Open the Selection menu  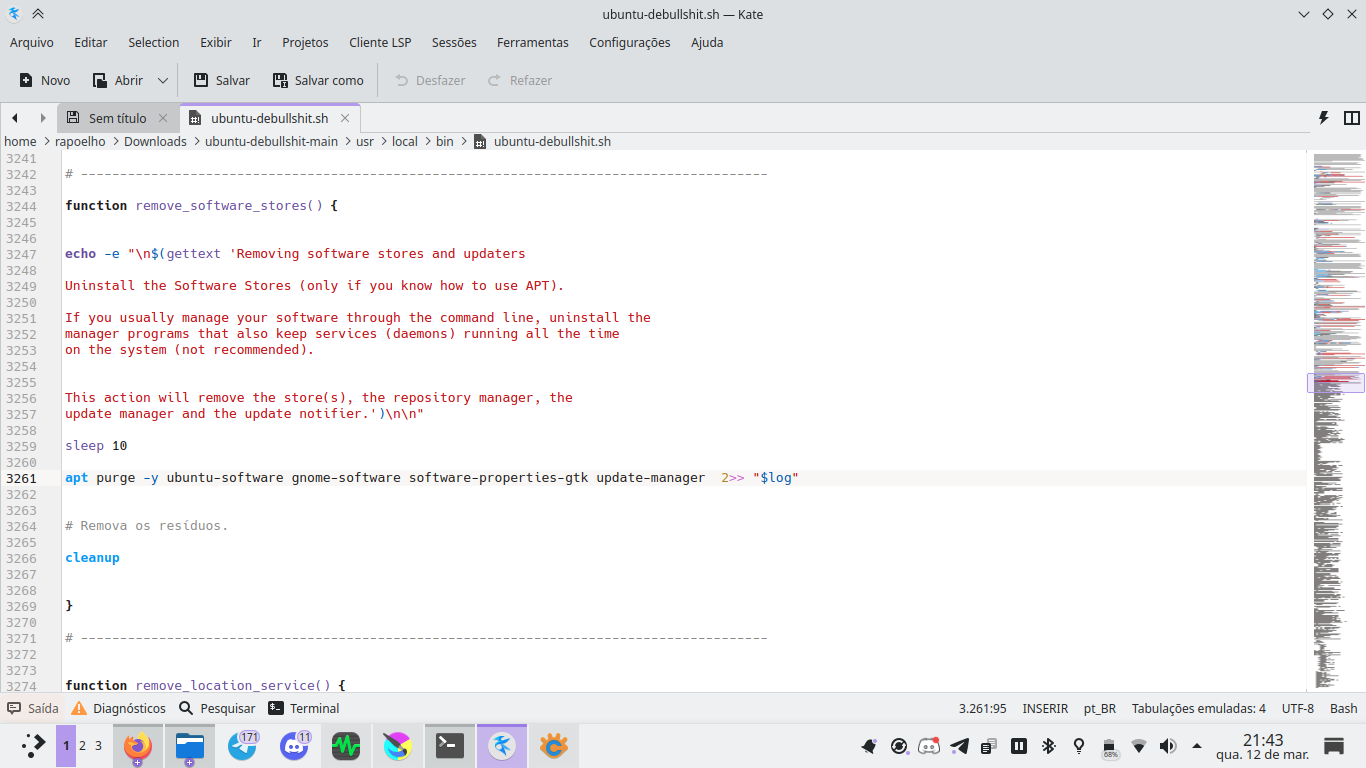coord(154,42)
